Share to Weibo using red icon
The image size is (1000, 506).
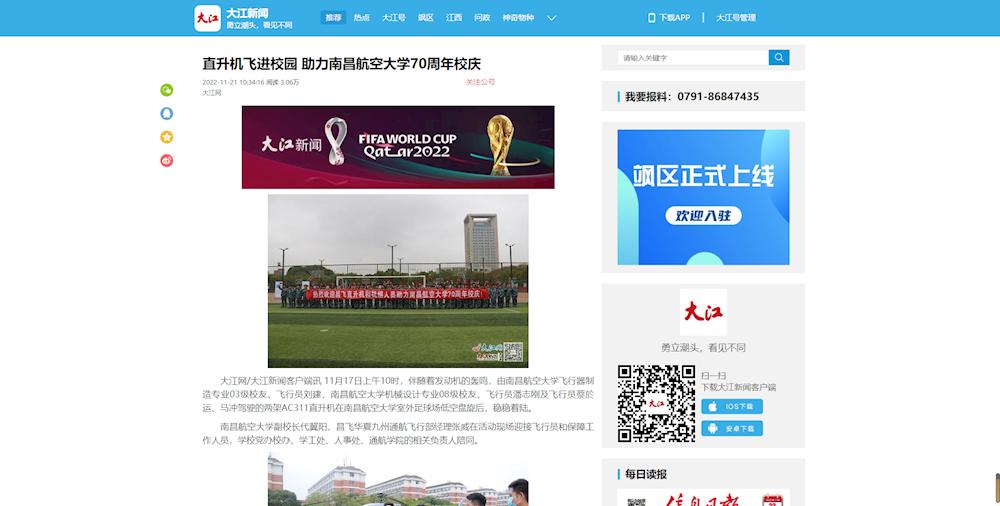coord(167,161)
